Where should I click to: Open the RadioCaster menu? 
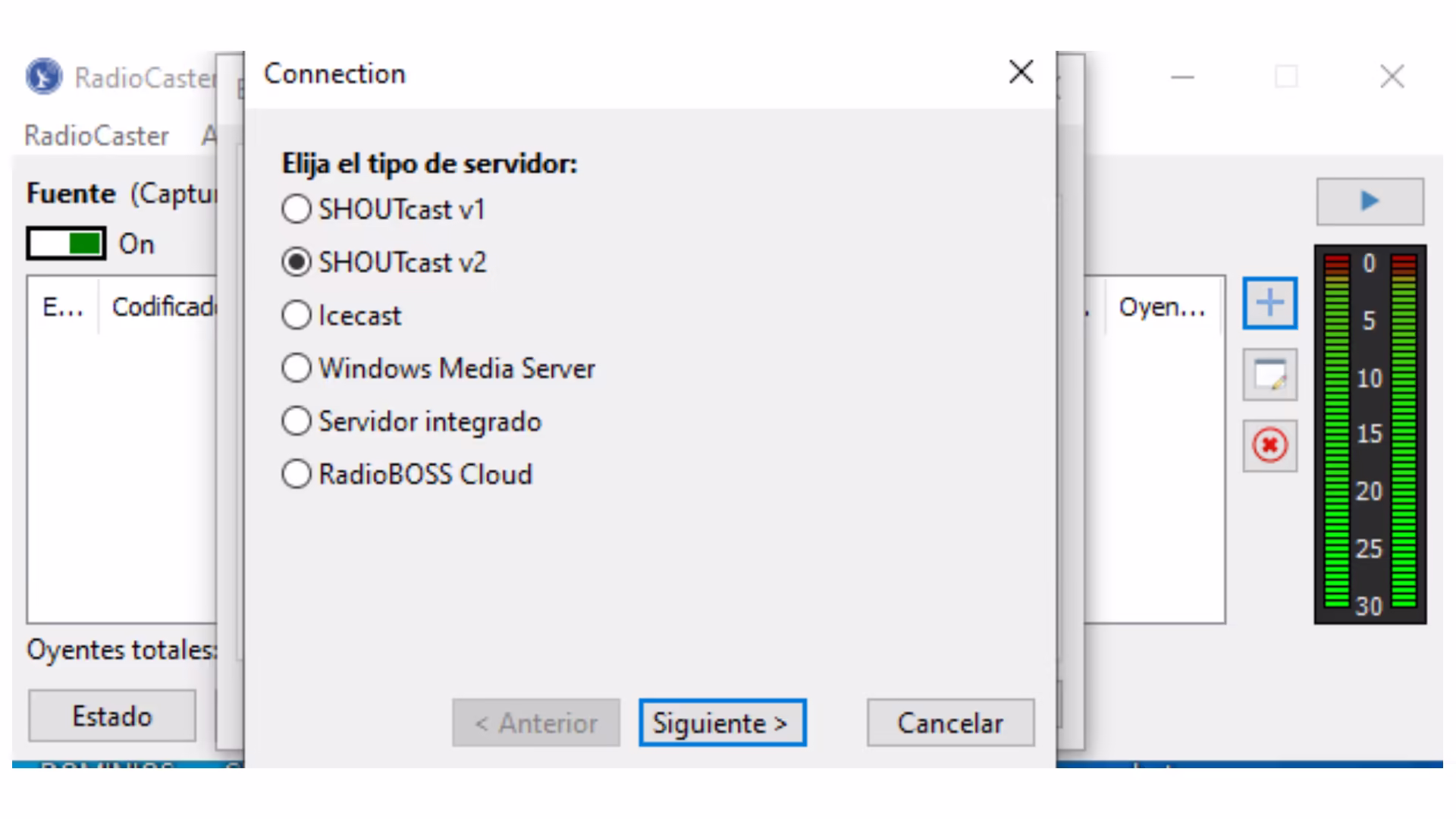[96, 136]
